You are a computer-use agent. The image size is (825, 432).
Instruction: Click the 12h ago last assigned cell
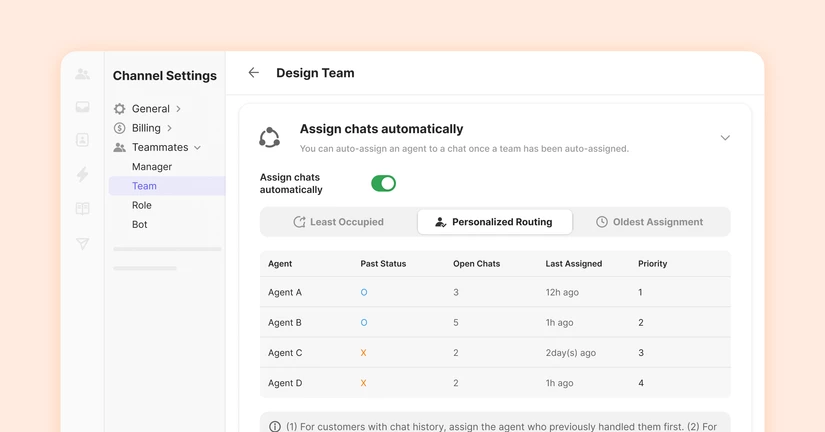click(562, 293)
